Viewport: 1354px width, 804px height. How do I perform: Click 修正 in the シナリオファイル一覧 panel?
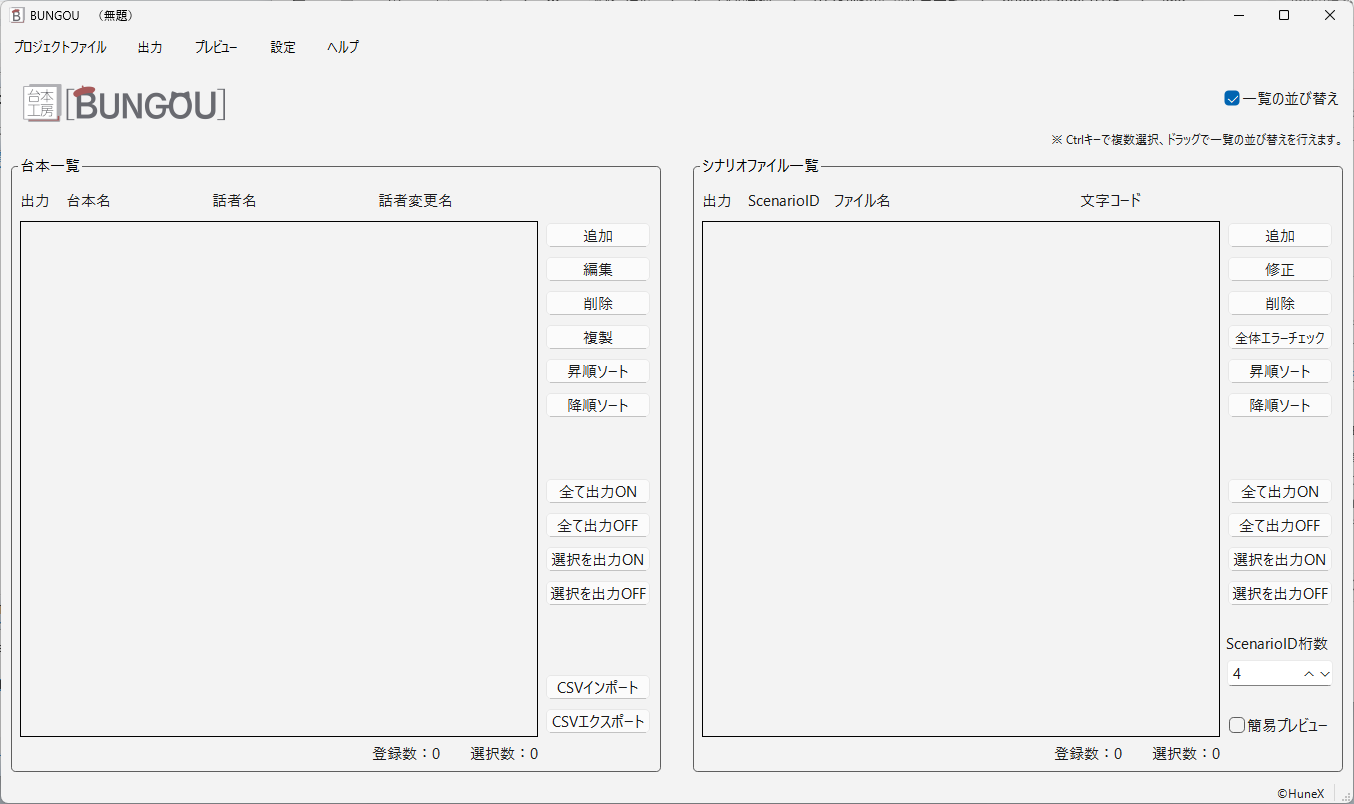[x=1279, y=269]
